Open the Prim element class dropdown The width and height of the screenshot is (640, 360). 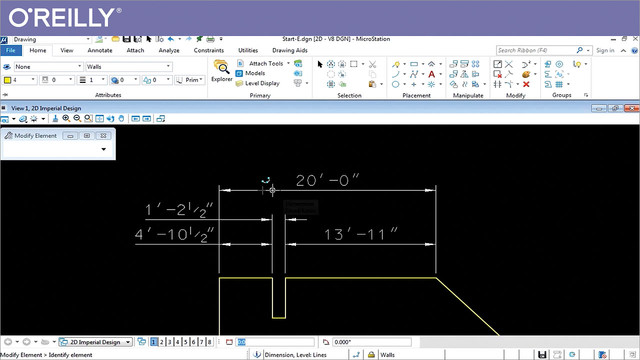point(190,80)
